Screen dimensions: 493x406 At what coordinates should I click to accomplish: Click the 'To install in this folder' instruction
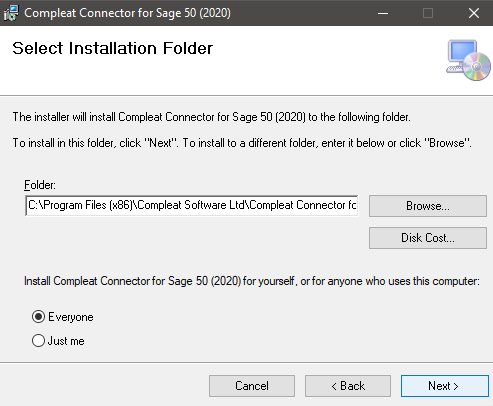(x=242, y=143)
